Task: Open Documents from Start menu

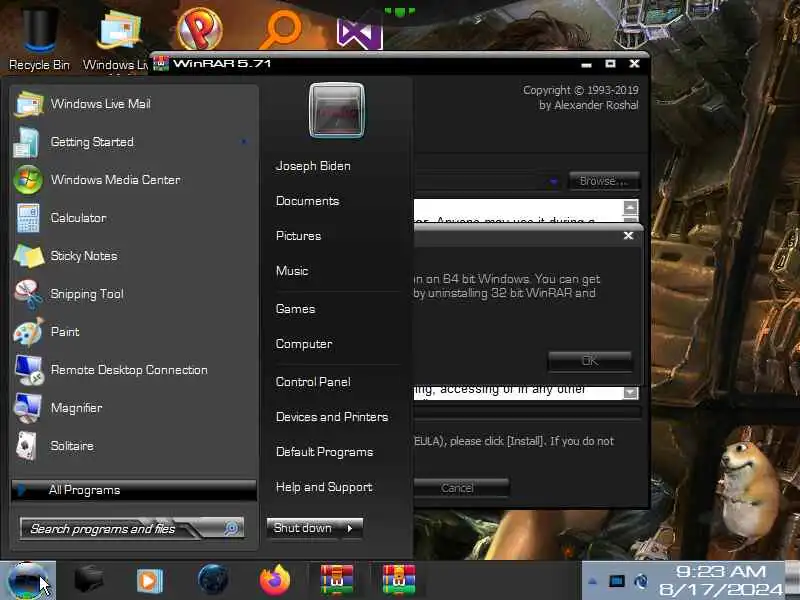Action: click(307, 201)
